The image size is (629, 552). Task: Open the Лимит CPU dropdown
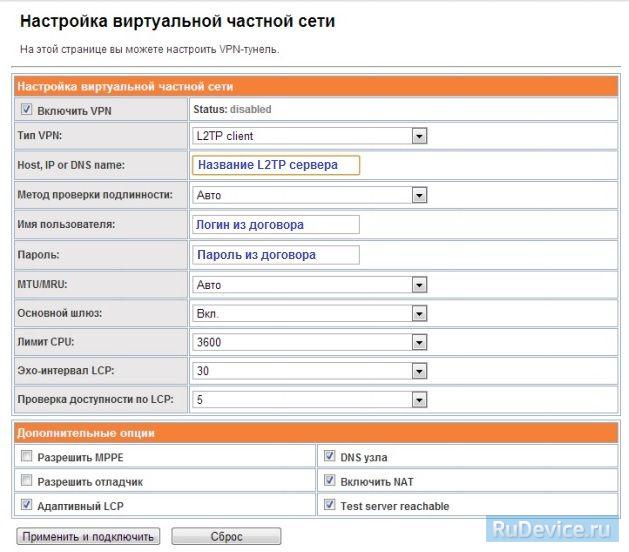308,342
